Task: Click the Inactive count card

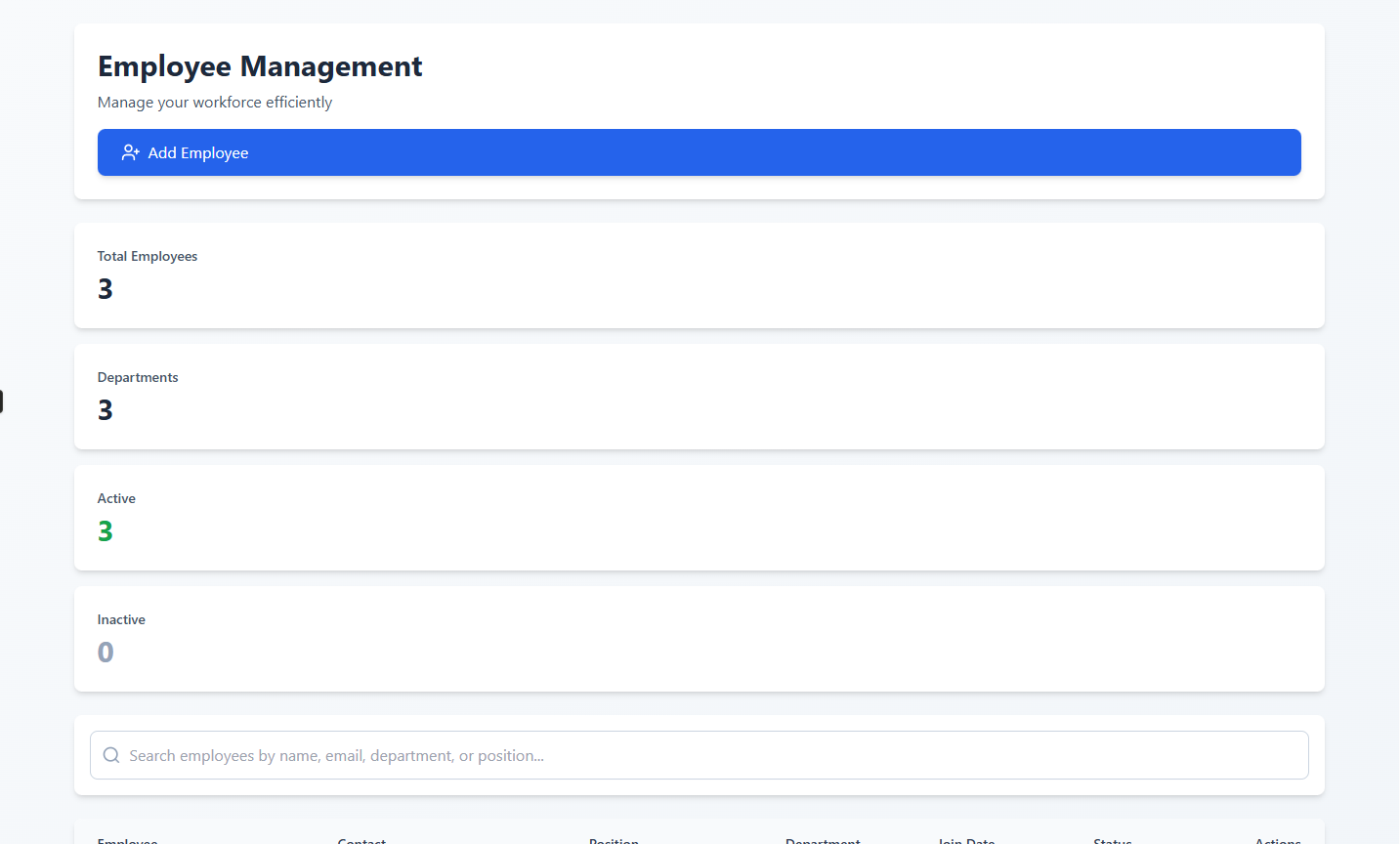Action: [x=699, y=638]
